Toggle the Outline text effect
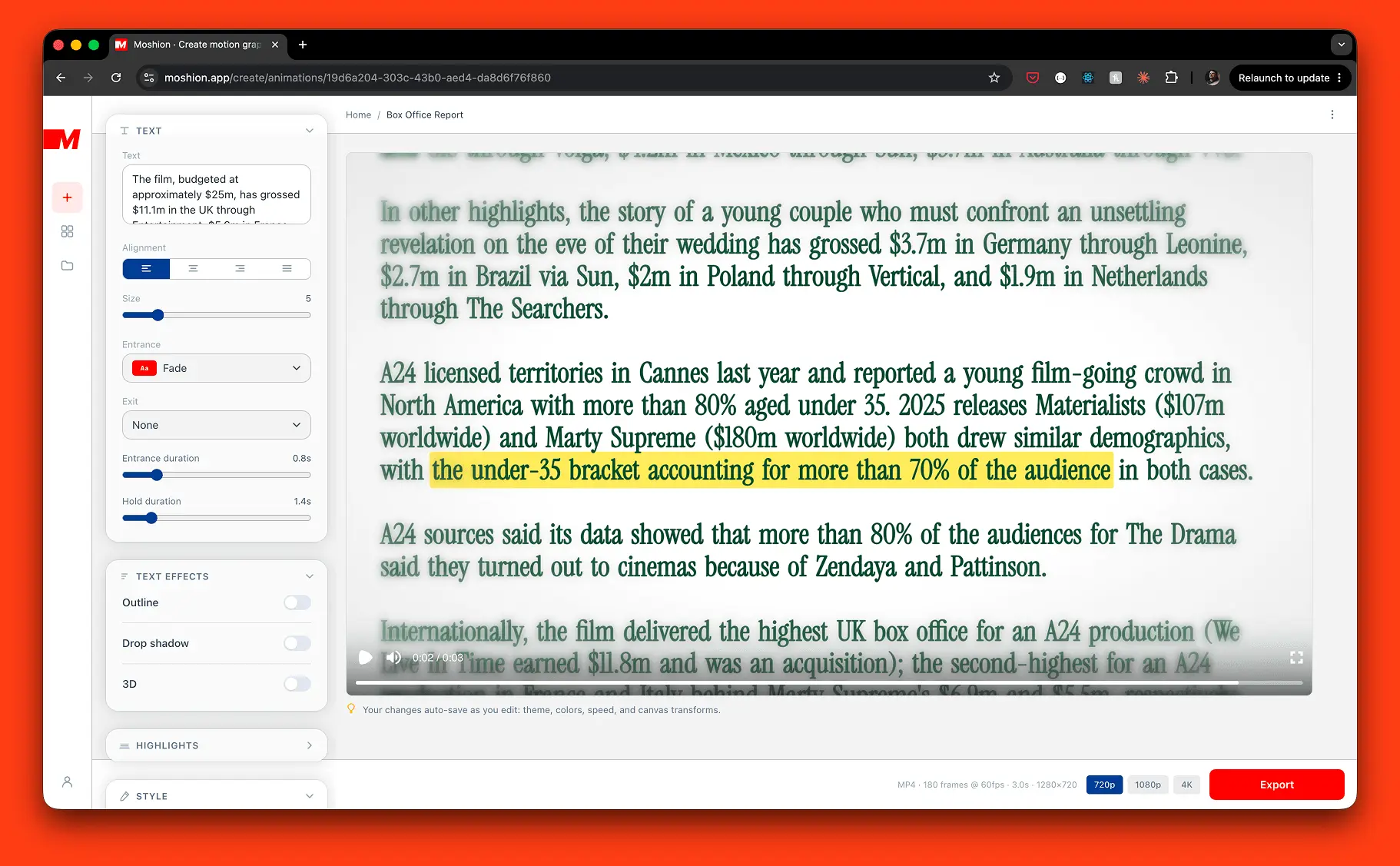This screenshot has height=866, width=1400. 297,602
